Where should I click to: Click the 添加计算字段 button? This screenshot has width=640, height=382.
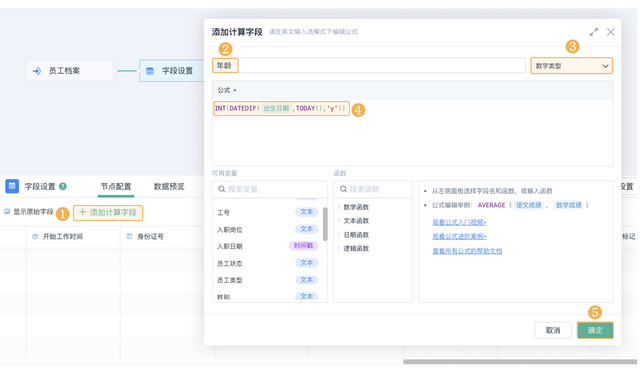coord(108,212)
